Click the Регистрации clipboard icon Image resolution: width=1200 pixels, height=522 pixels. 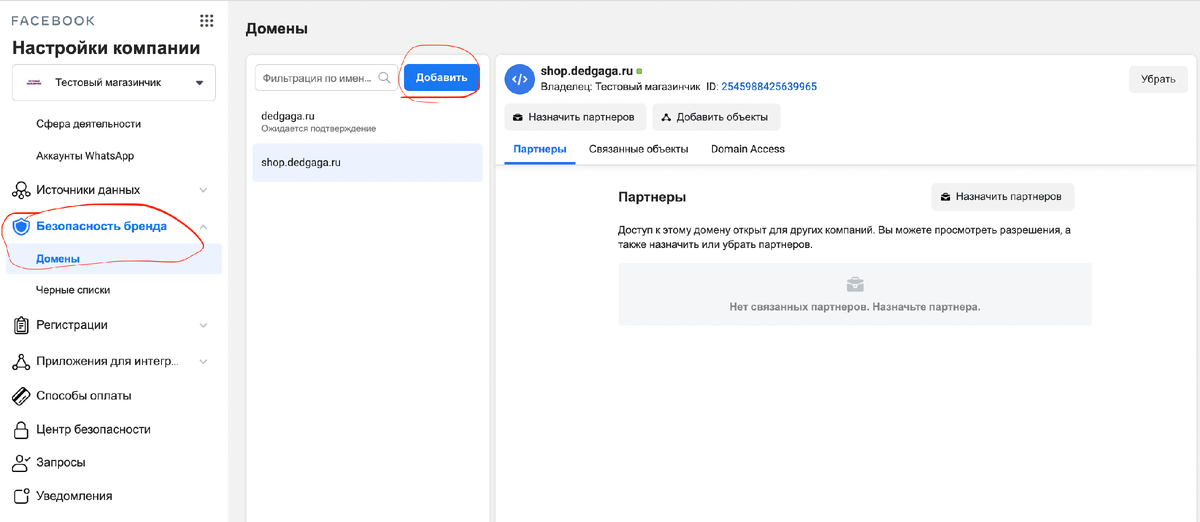point(20,325)
